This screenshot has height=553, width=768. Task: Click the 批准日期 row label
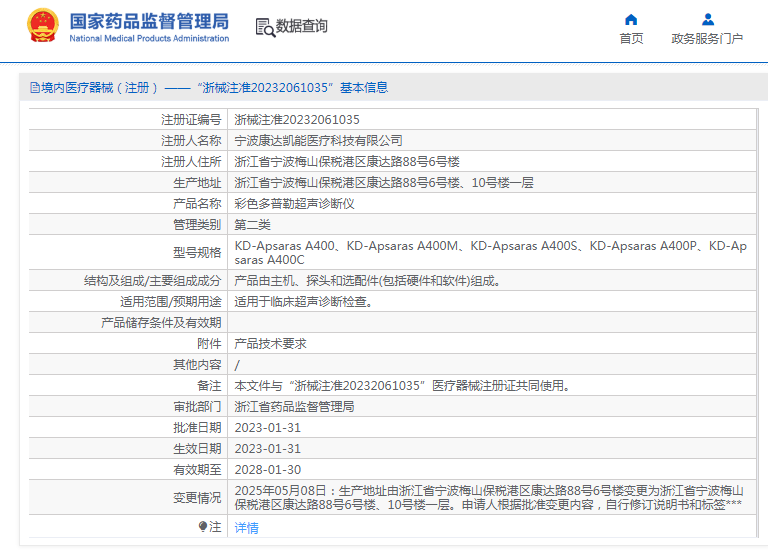[197, 428]
